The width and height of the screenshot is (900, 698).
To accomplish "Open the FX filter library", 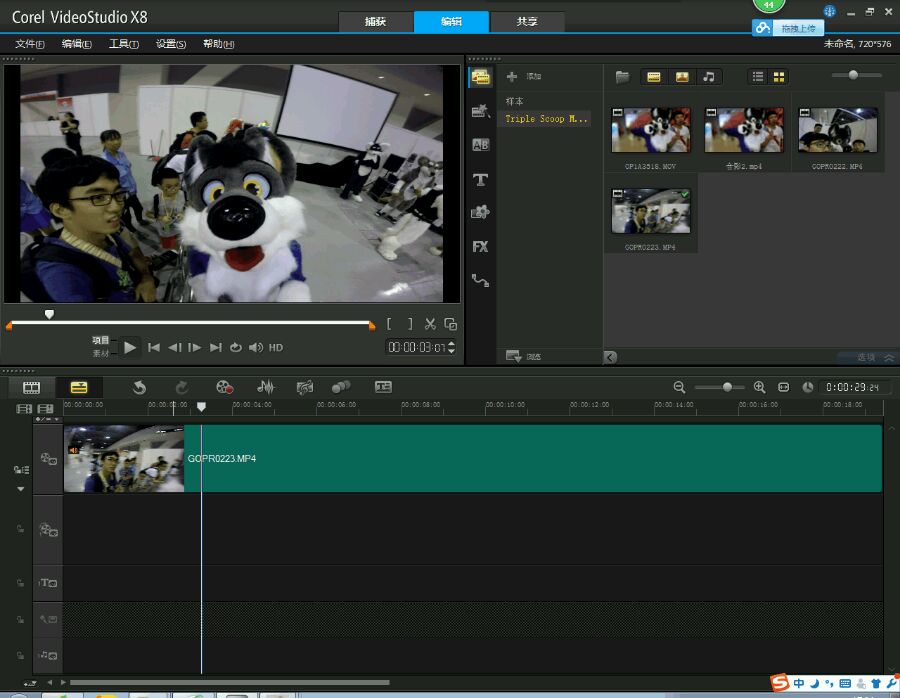I will 480,246.
